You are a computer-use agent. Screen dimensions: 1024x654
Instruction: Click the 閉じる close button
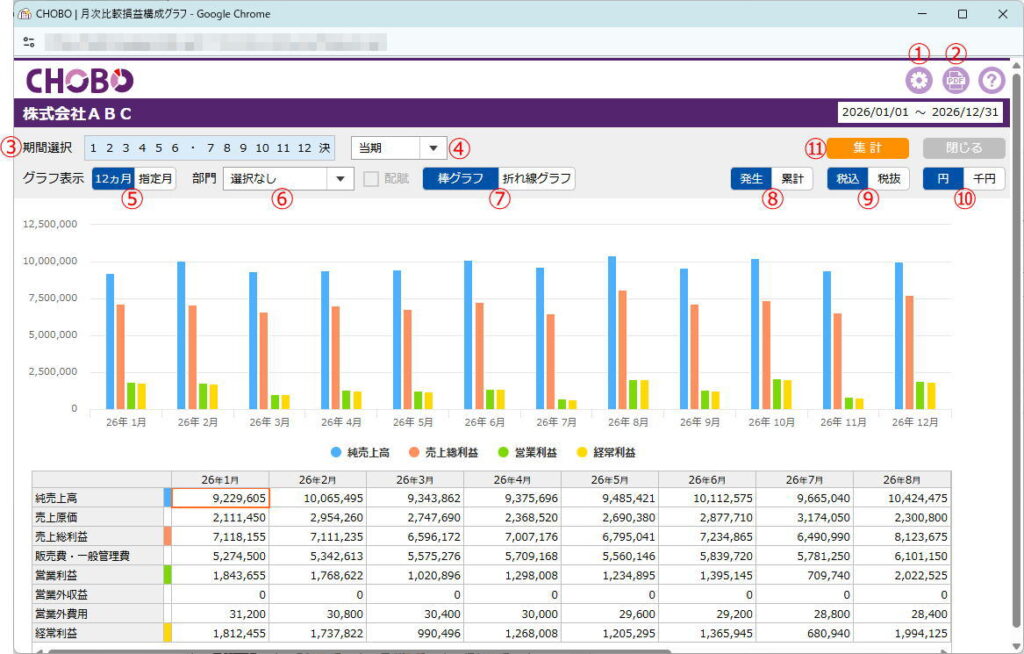[x=963, y=148]
